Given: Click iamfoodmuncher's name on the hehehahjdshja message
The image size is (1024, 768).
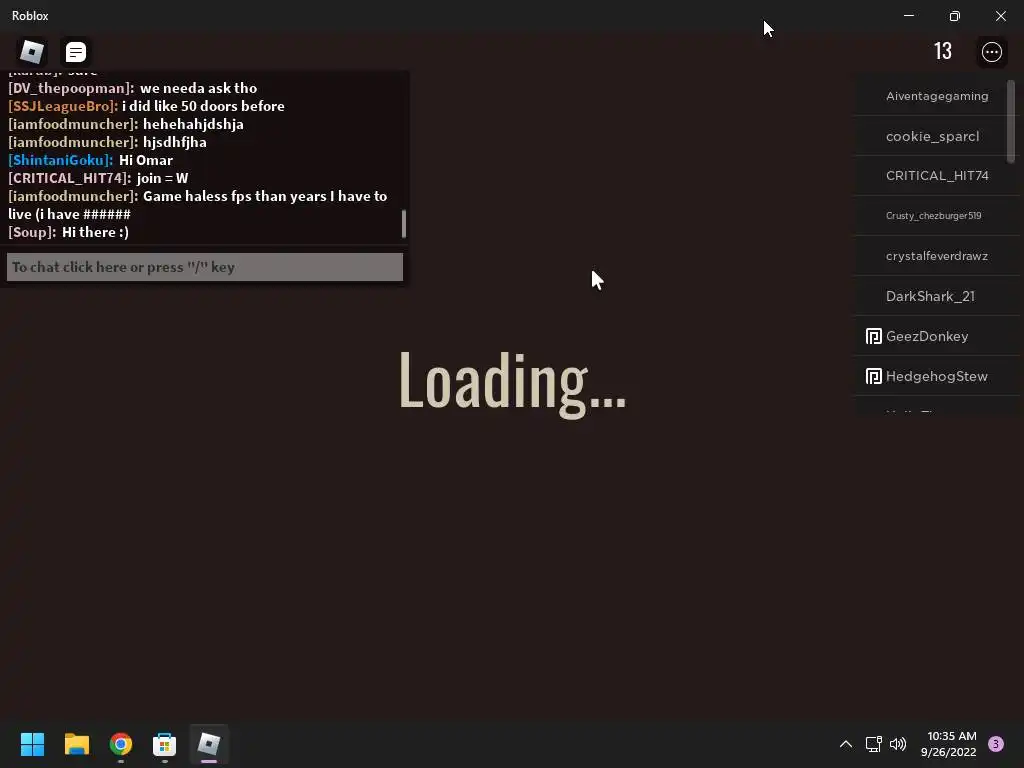Looking at the screenshot, I should (x=73, y=124).
